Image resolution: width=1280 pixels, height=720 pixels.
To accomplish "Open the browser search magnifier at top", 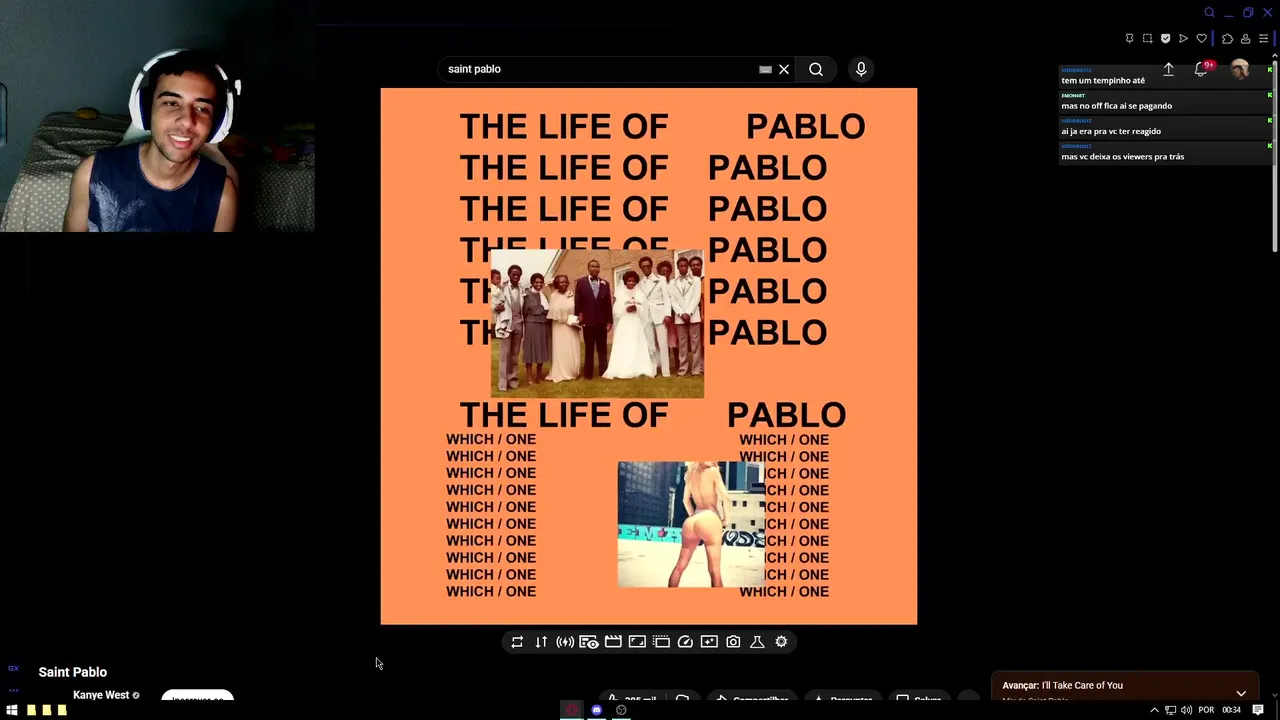I will pyautogui.click(x=1209, y=13).
